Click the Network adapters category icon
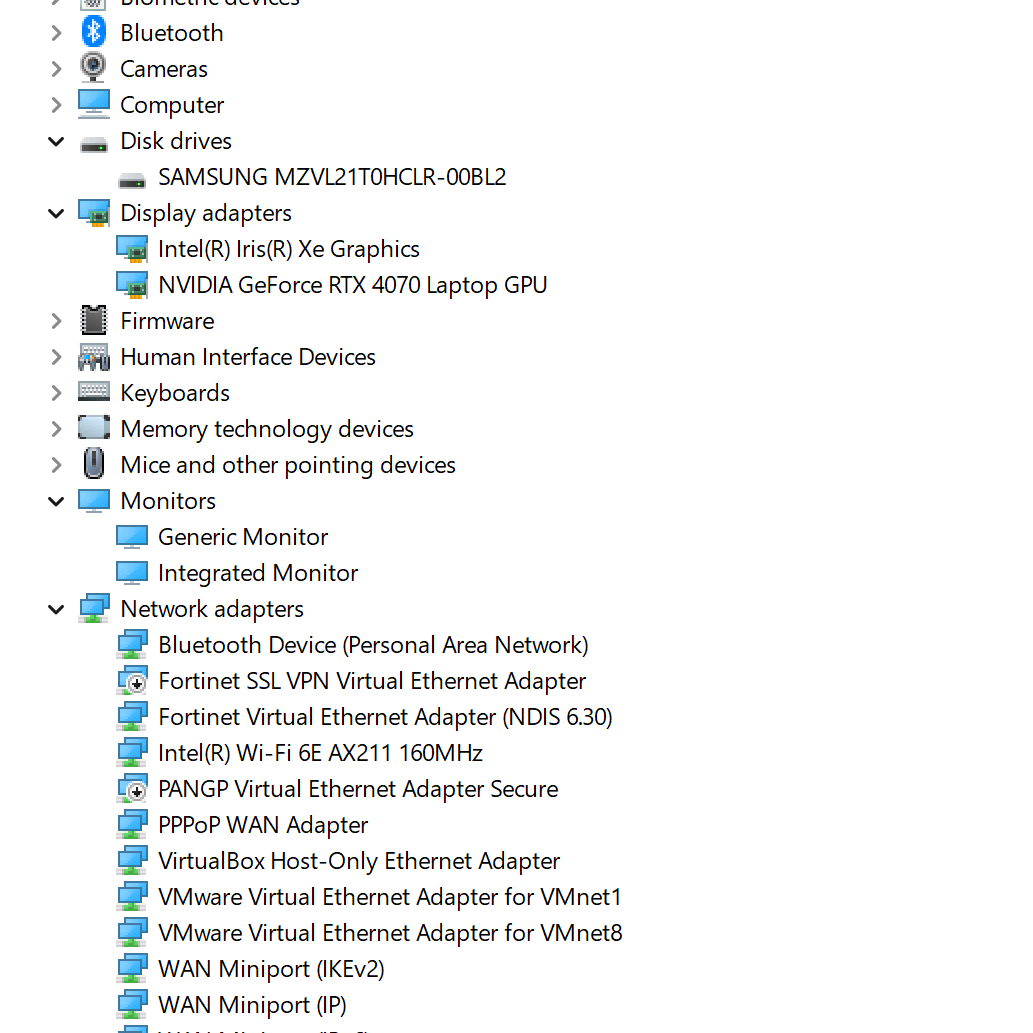This screenshot has height=1033, width=1033. tap(94, 608)
